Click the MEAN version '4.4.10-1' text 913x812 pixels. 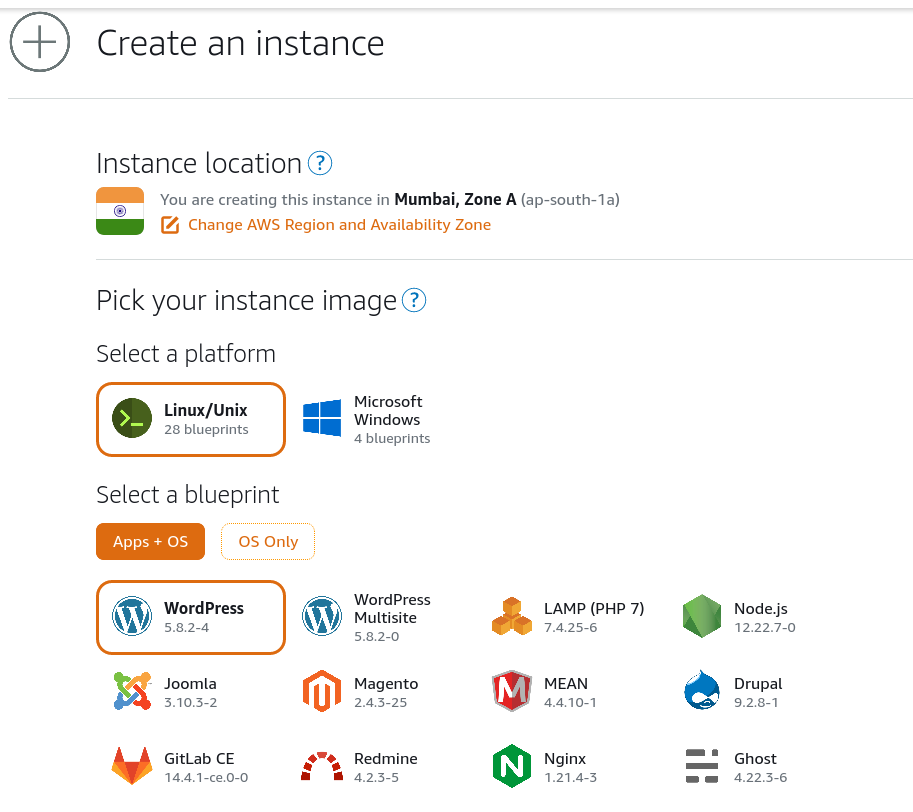570,703
